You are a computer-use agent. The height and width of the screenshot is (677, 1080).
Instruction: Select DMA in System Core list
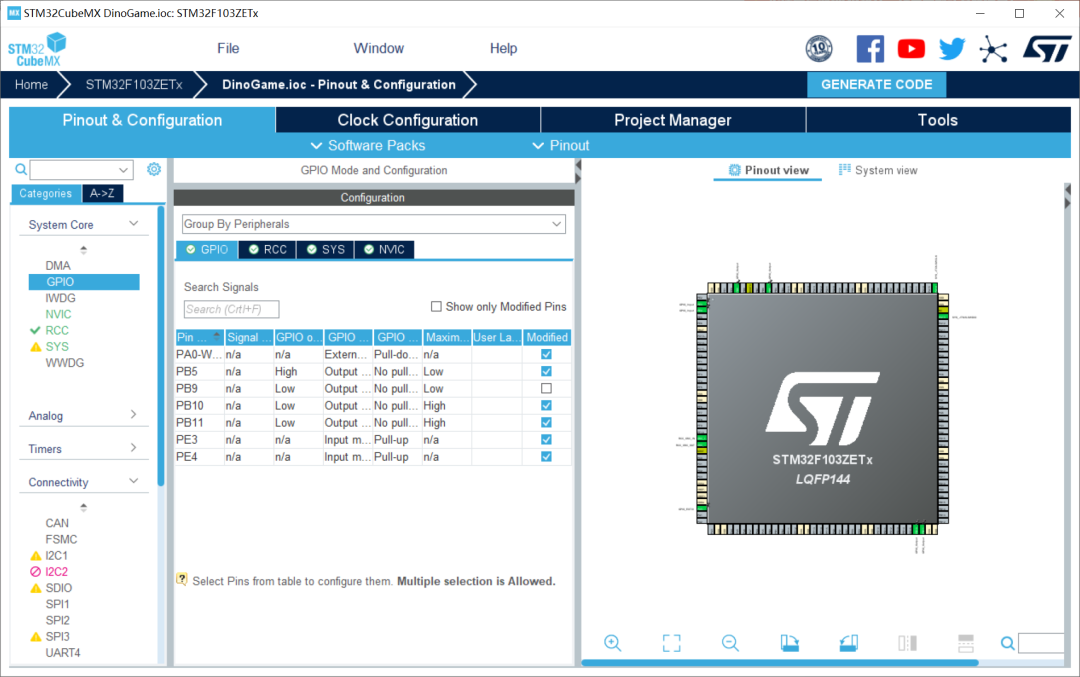pos(58,265)
